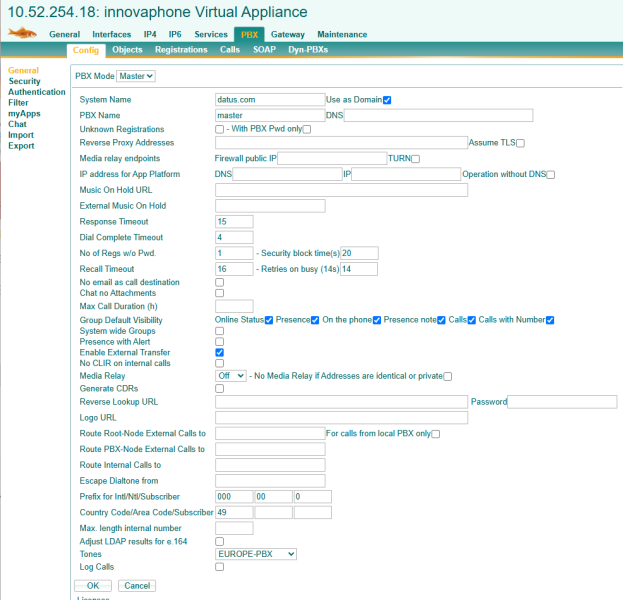Focus the Firewall public IP field
The height and width of the screenshot is (600, 623).
coord(332,159)
